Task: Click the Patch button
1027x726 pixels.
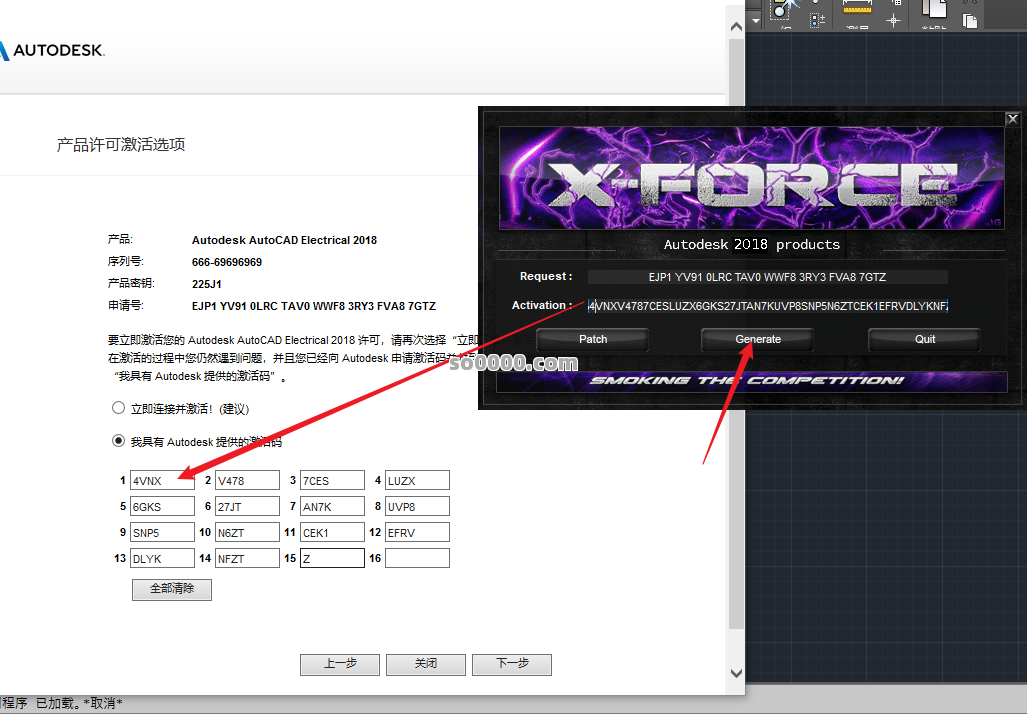Action: [x=593, y=339]
